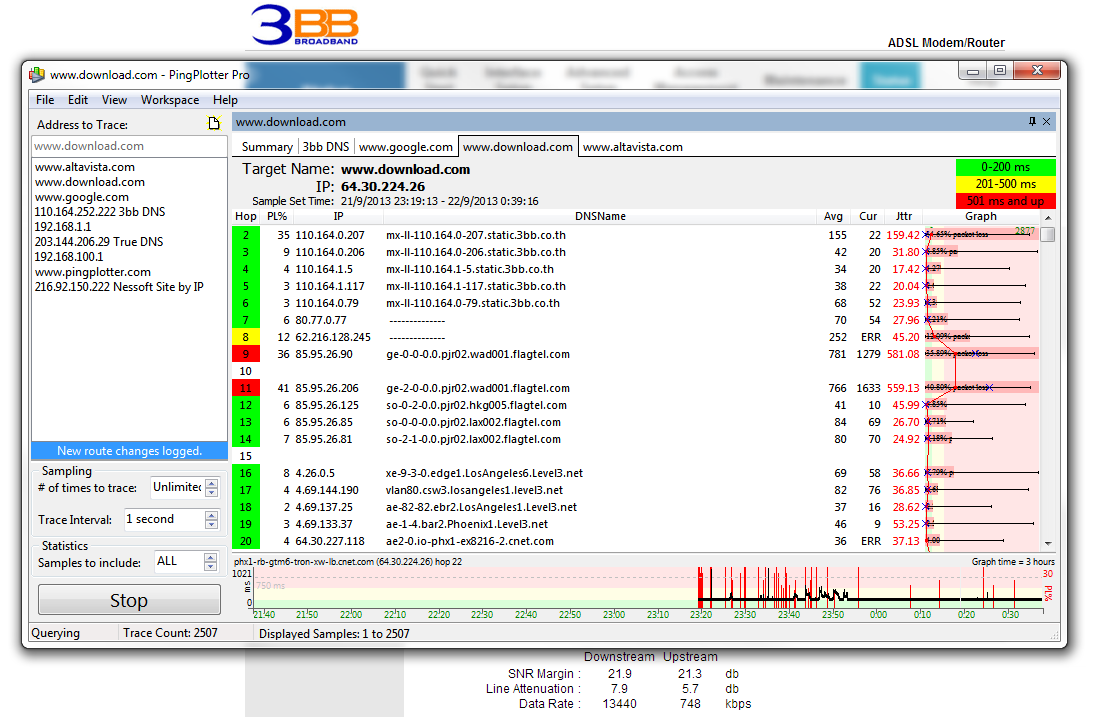The width and height of the screenshot is (1099, 717).
Task: Click the New route changes logged notice
Action: click(x=130, y=451)
